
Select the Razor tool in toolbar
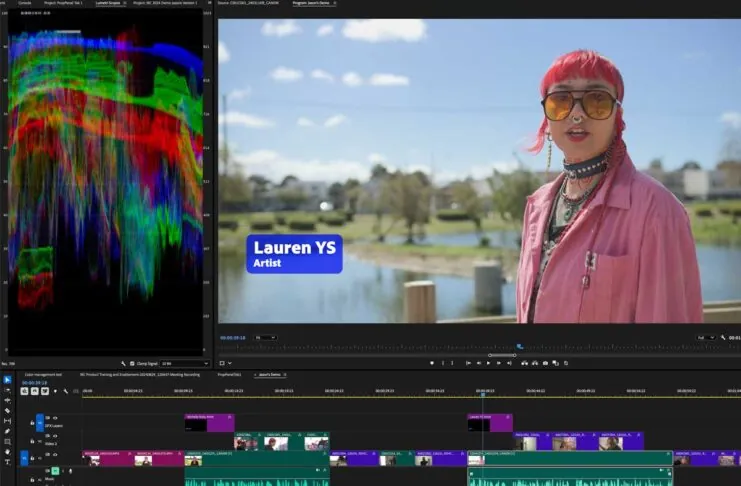pos(7,411)
